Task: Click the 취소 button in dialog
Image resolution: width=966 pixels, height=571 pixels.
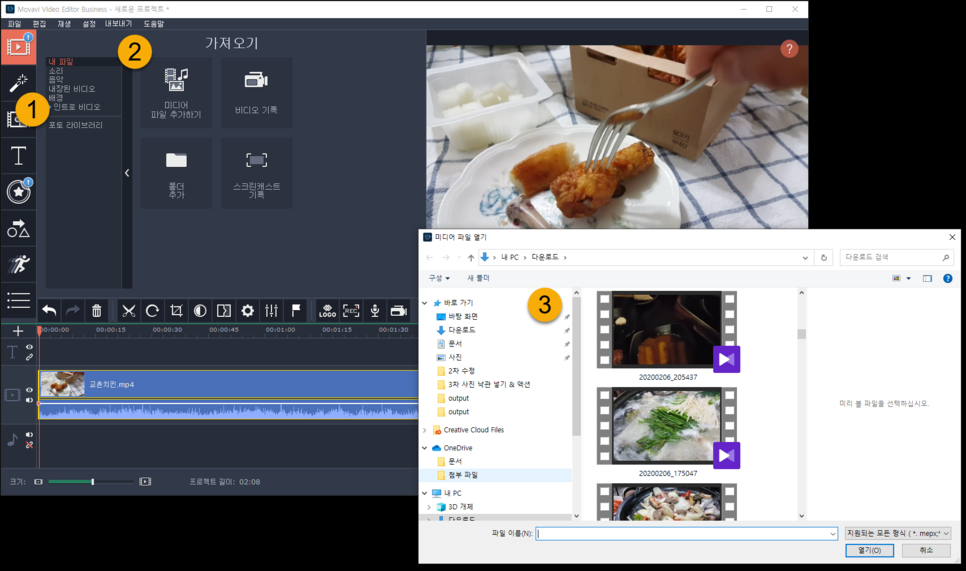Action: [926, 550]
